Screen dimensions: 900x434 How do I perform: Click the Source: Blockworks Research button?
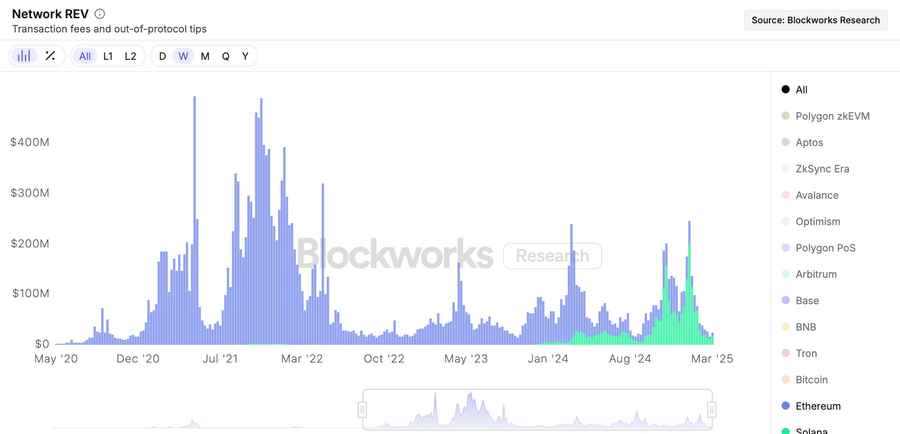pos(816,20)
